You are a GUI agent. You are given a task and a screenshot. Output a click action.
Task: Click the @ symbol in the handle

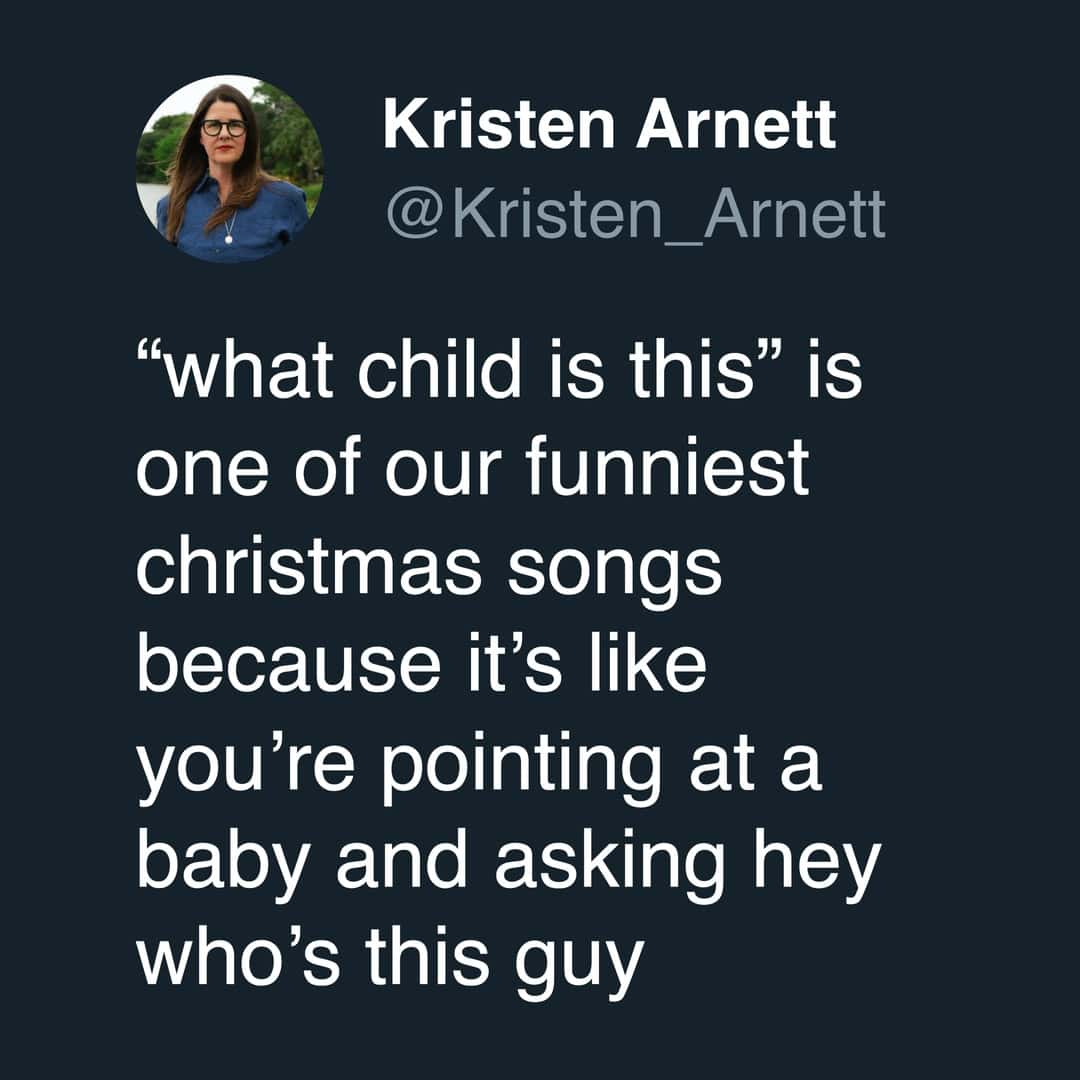tap(413, 215)
